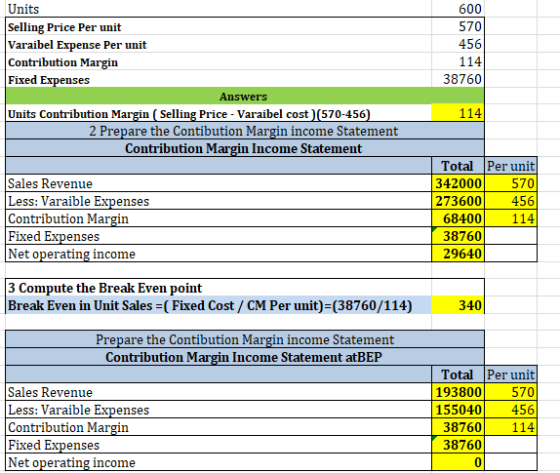
Task: Click the per-unit 570 beside 342000
Action: [511, 183]
